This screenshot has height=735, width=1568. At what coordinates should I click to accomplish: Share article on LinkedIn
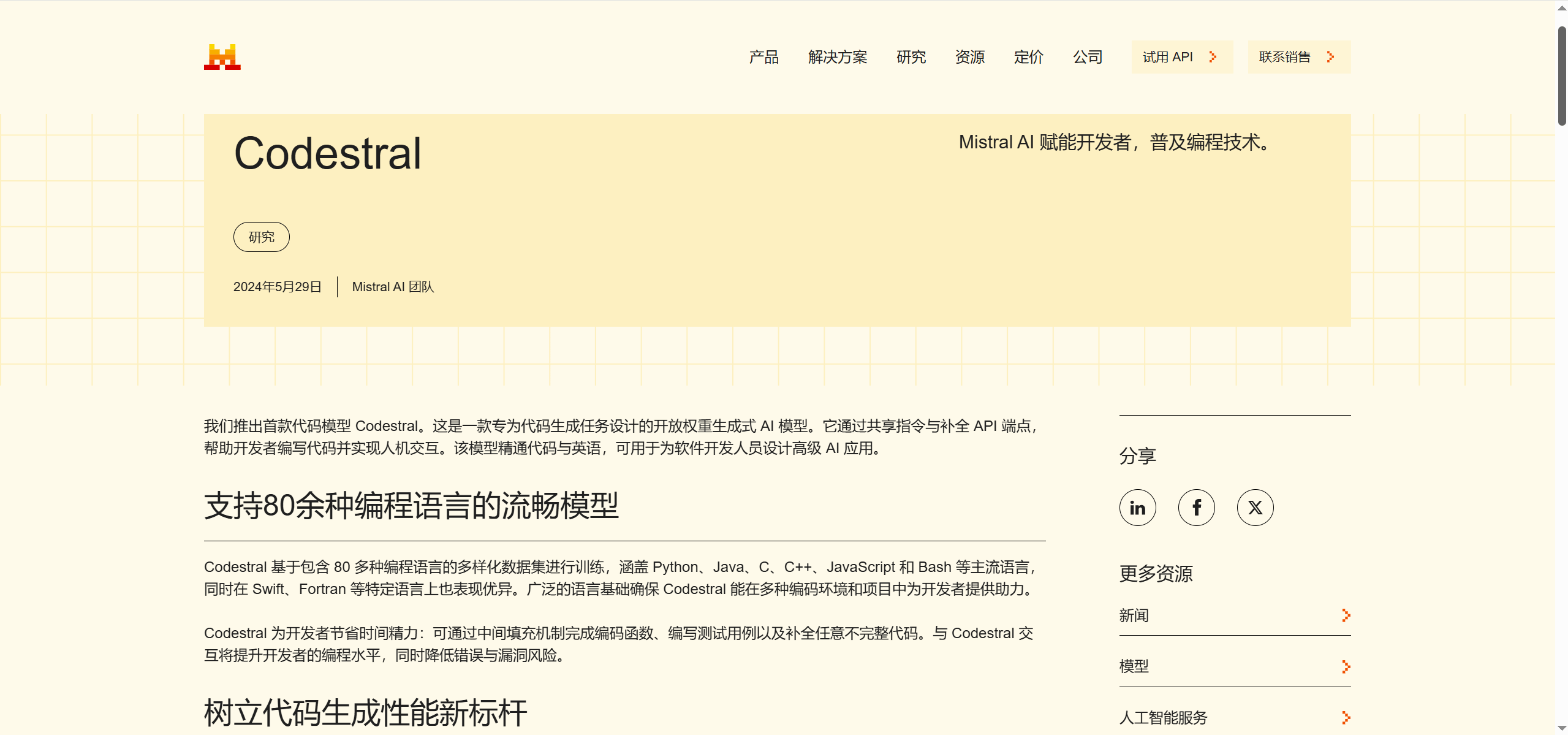coord(1137,508)
